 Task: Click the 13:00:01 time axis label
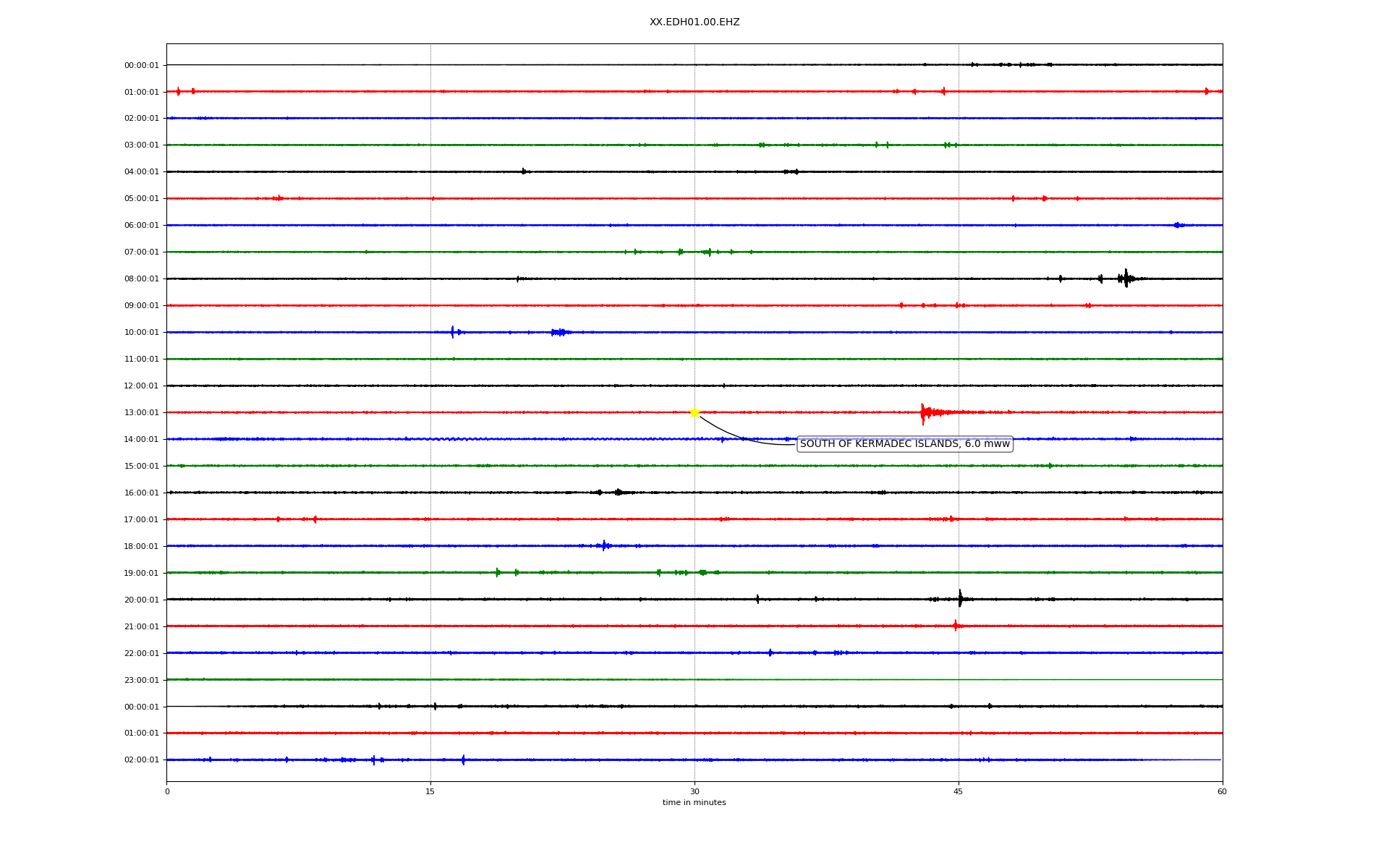tap(141, 413)
